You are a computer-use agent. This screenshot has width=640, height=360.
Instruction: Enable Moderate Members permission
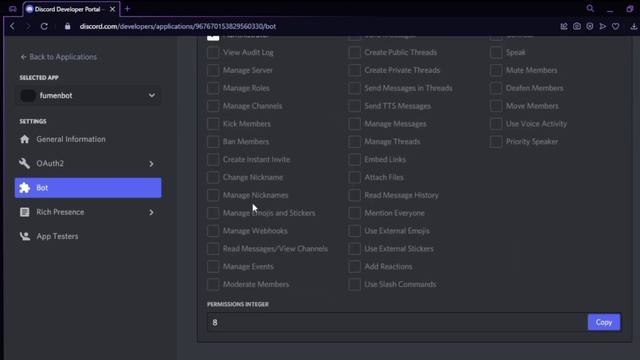[213, 284]
